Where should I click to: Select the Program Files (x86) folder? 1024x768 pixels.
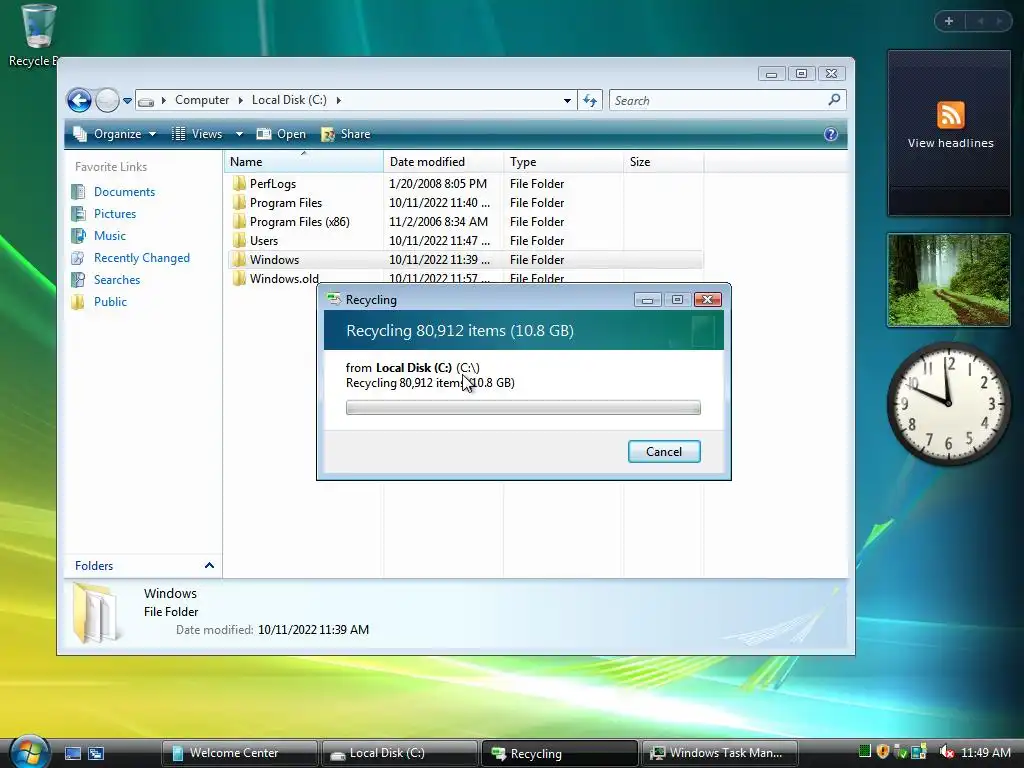click(x=299, y=222)
